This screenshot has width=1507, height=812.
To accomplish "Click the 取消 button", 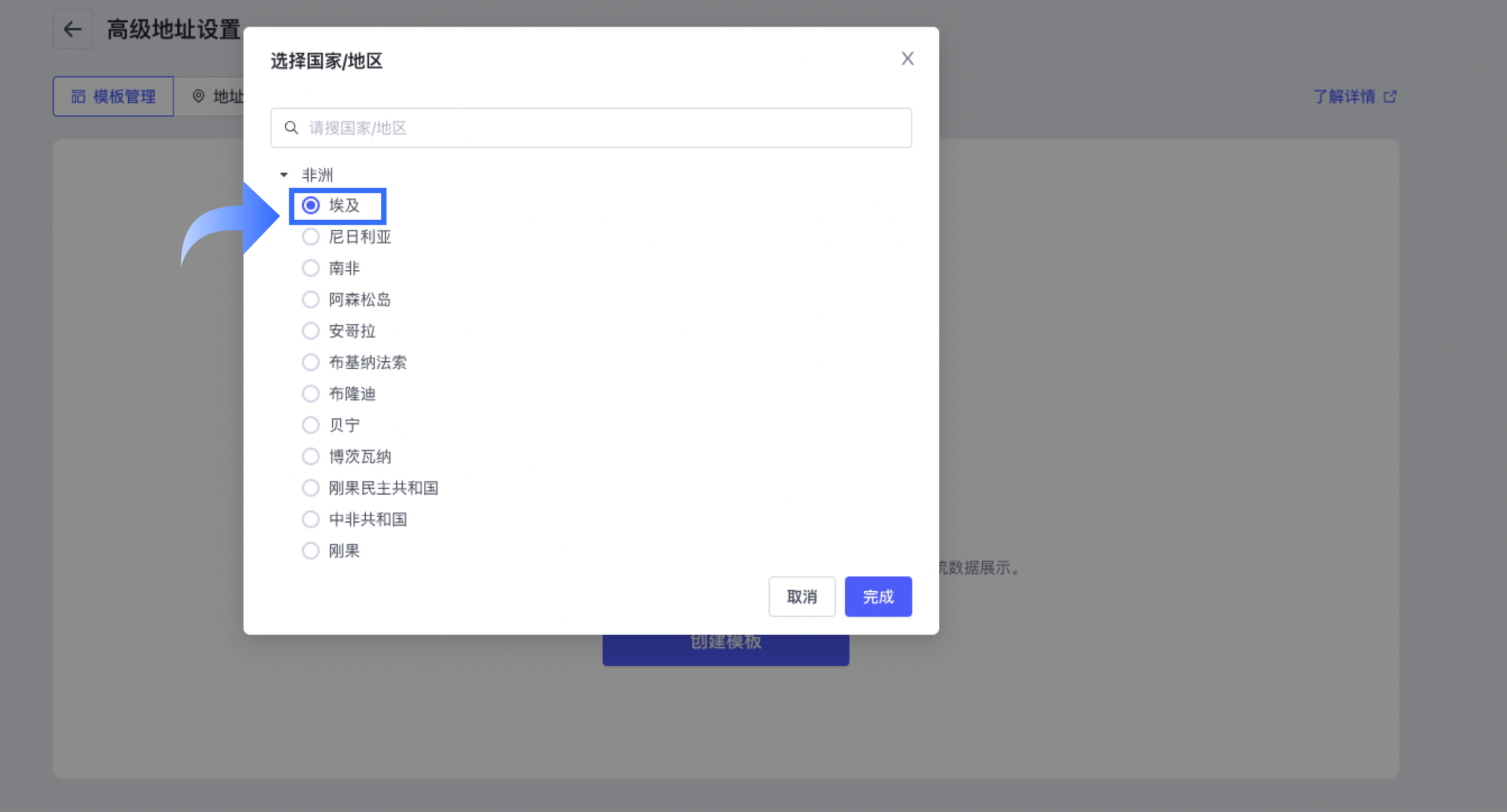I will (801, 596).
